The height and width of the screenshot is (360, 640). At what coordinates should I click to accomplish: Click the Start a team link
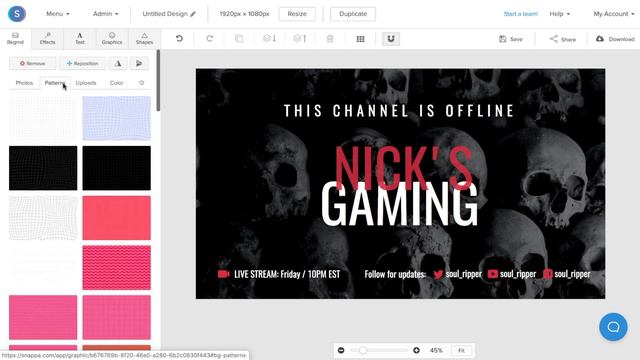520,14
